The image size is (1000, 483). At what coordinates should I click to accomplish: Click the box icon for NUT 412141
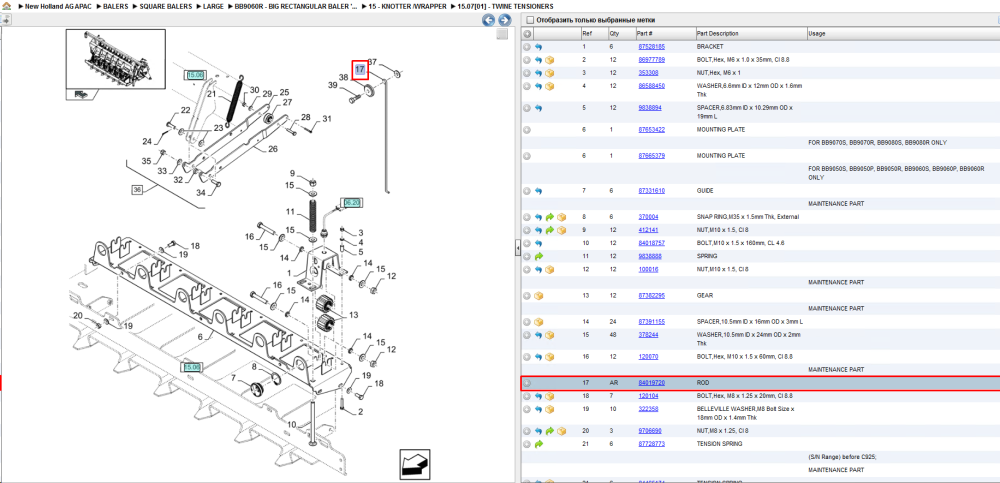tap(561, 230)
